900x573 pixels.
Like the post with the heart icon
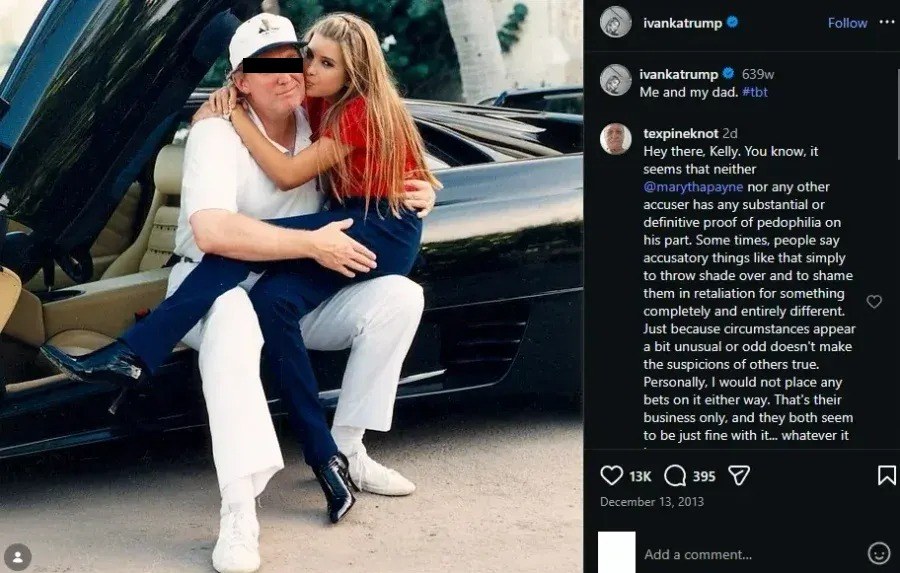point(611,475)
